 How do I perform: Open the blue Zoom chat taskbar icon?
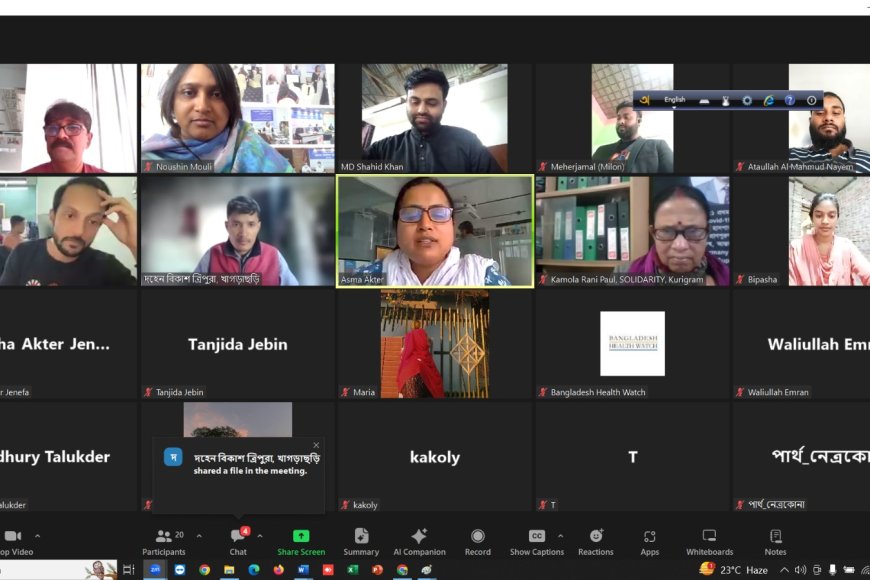pyautogui.click(x=180, y=569)
